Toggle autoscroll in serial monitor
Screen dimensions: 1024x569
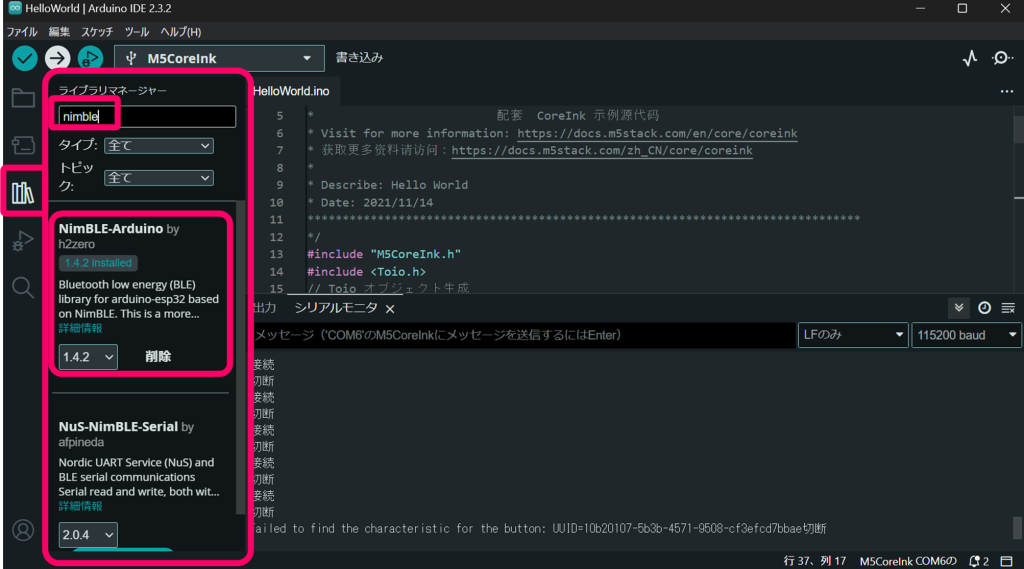(959, 308)
